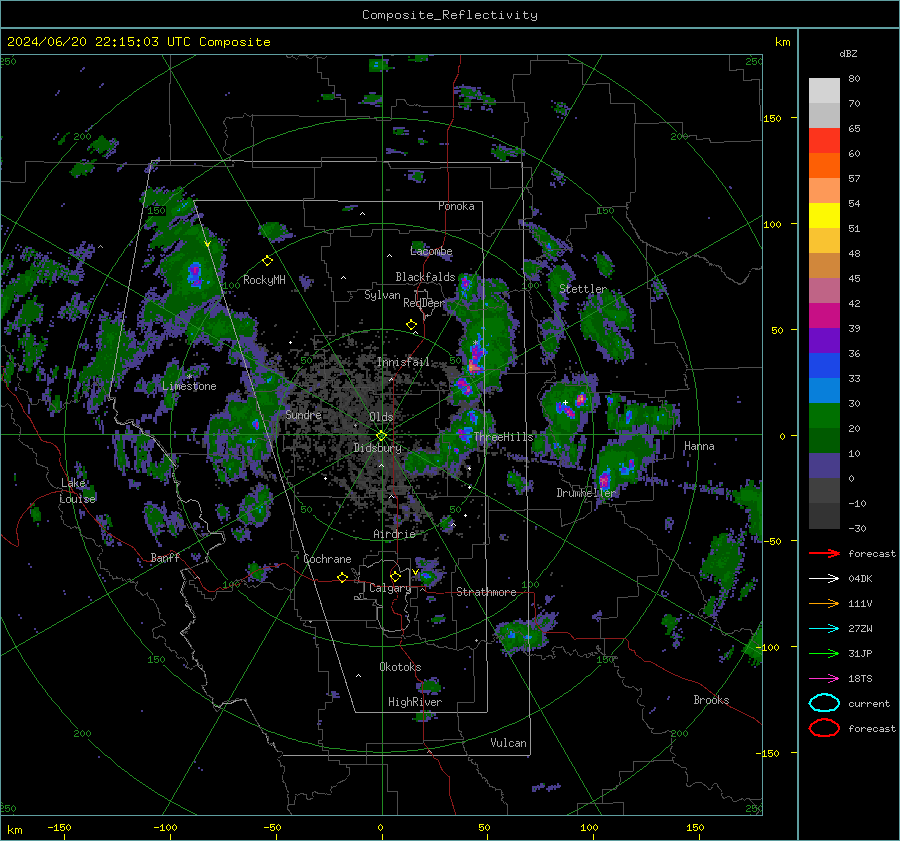
Task: Click the yellow diamond marker near RockyMH
Action: pyautogui.click(x=267, y=261)
